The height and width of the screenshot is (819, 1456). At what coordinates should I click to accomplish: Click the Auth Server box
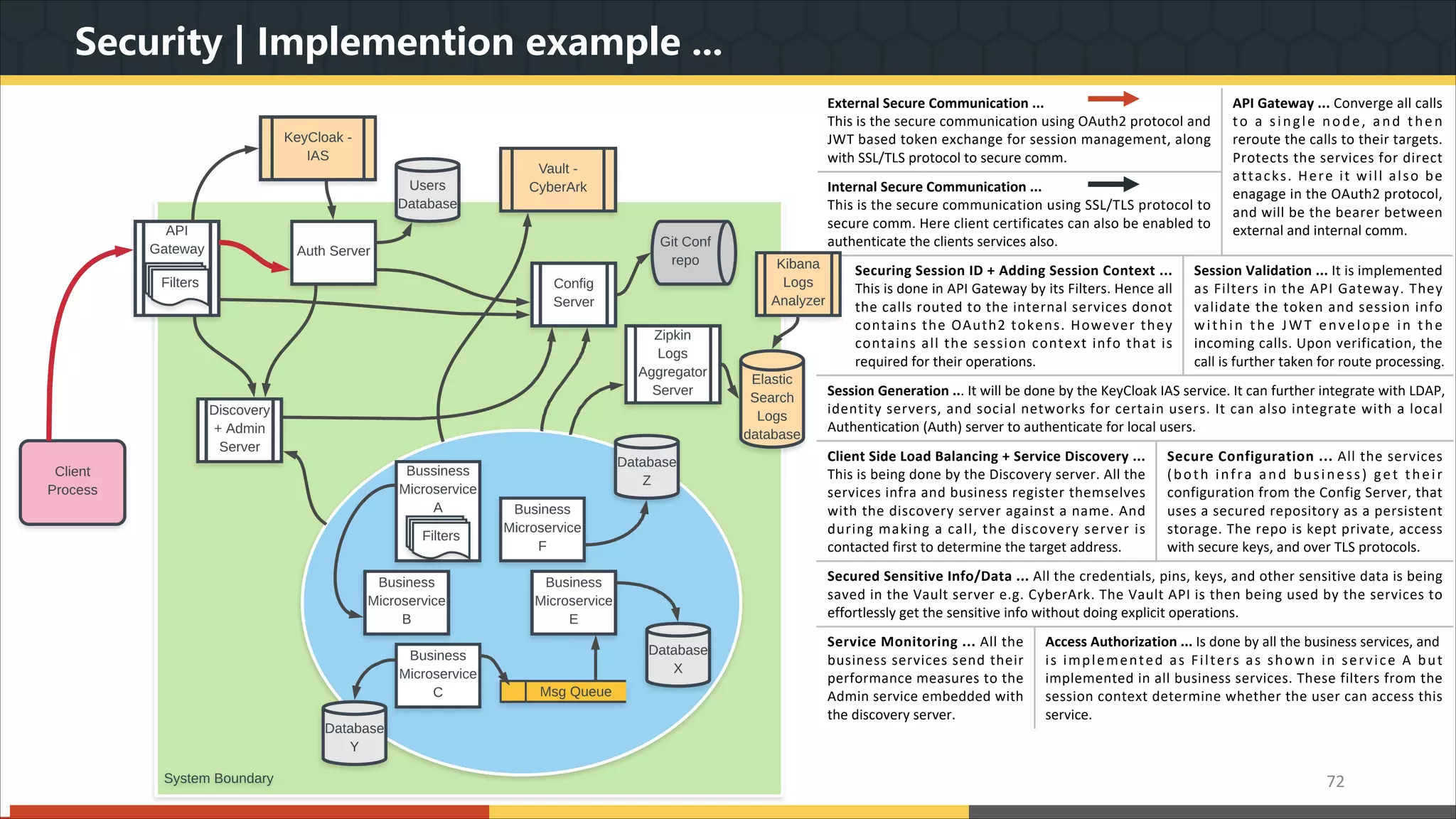pos(333,252)
